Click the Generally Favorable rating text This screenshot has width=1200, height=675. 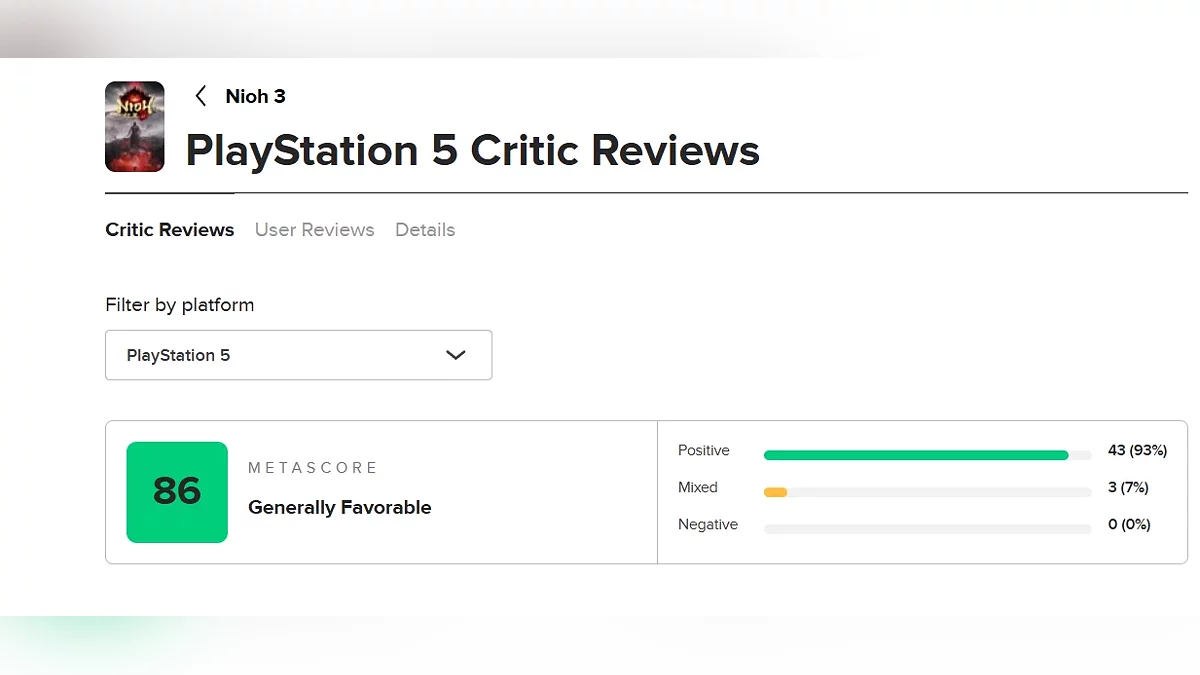[x=340, y=508]
